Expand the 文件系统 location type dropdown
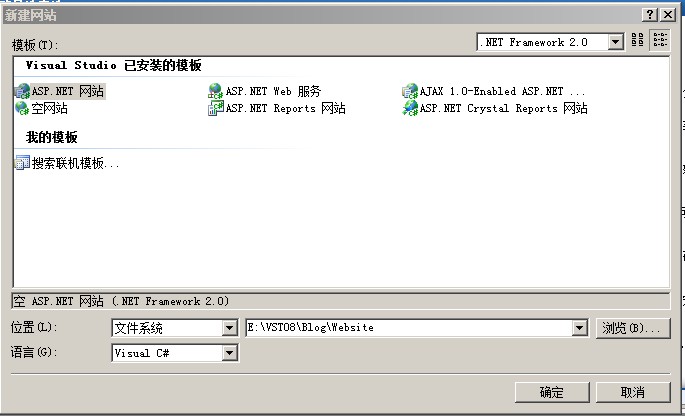Viewport: 685px width, 416px height. coord(229,328)
